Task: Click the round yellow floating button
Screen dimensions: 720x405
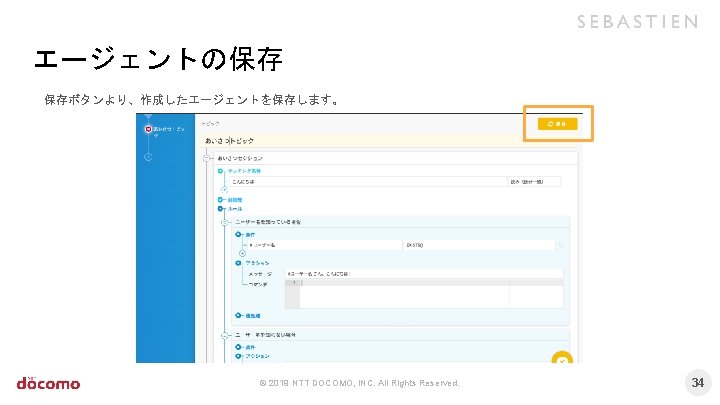Action: pyautogui.click(x=562, y=357)
